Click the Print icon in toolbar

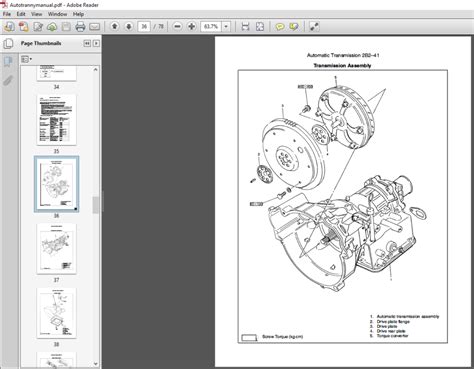click(80, 27)
